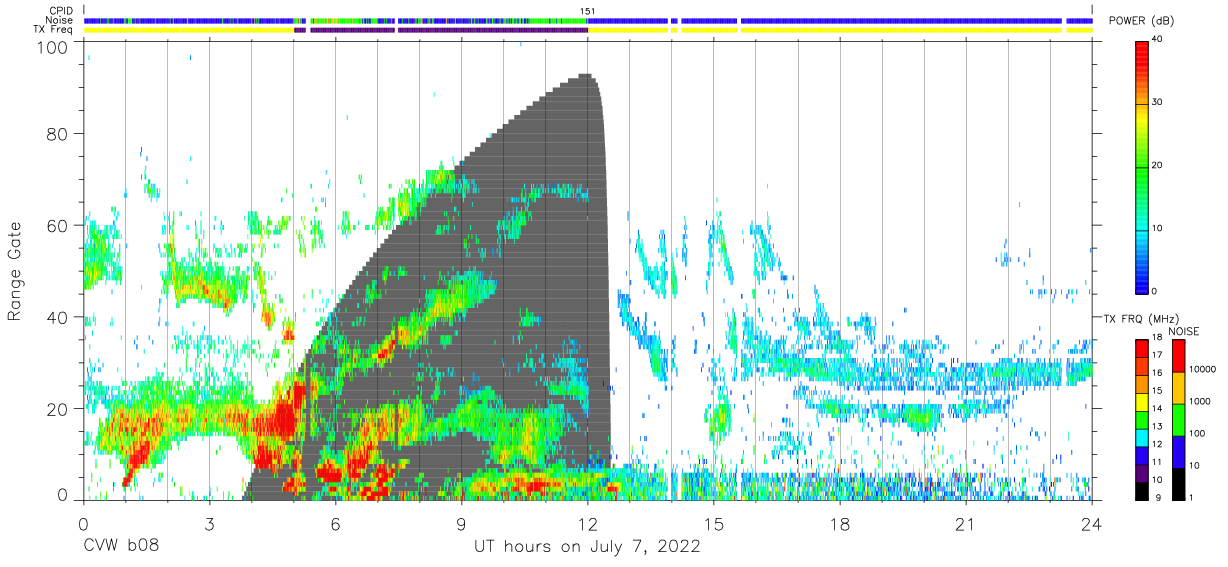
Task: Click the 'TX FRQ (MHz)' legend title
Action: click(1139, 319)
